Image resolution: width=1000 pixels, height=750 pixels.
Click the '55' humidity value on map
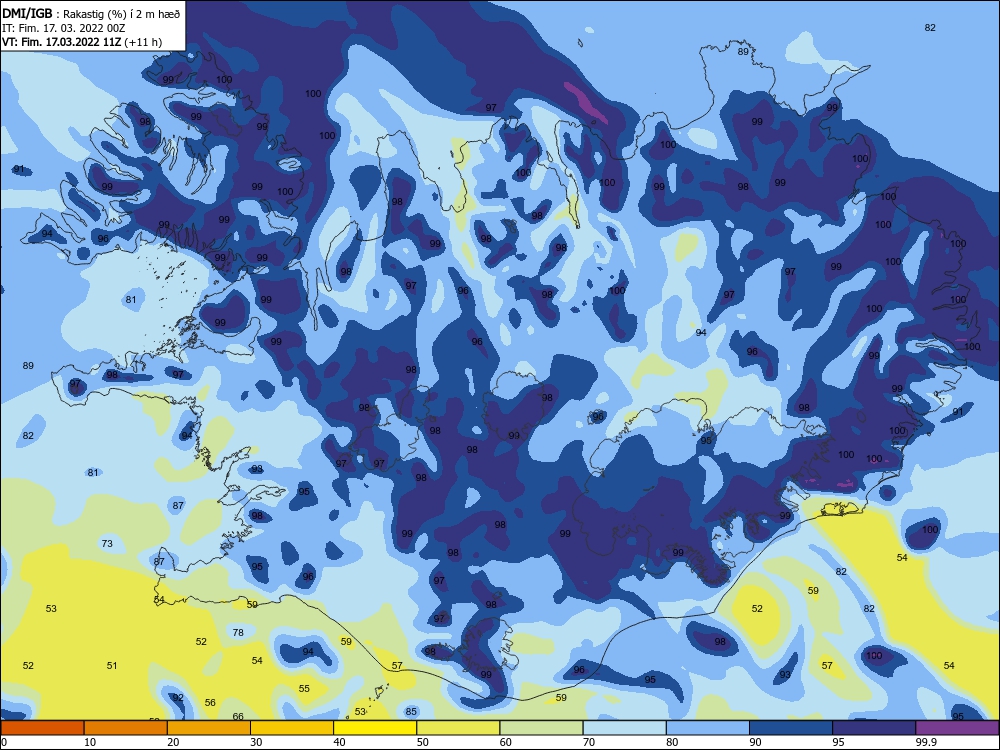[x=304, y=689]
